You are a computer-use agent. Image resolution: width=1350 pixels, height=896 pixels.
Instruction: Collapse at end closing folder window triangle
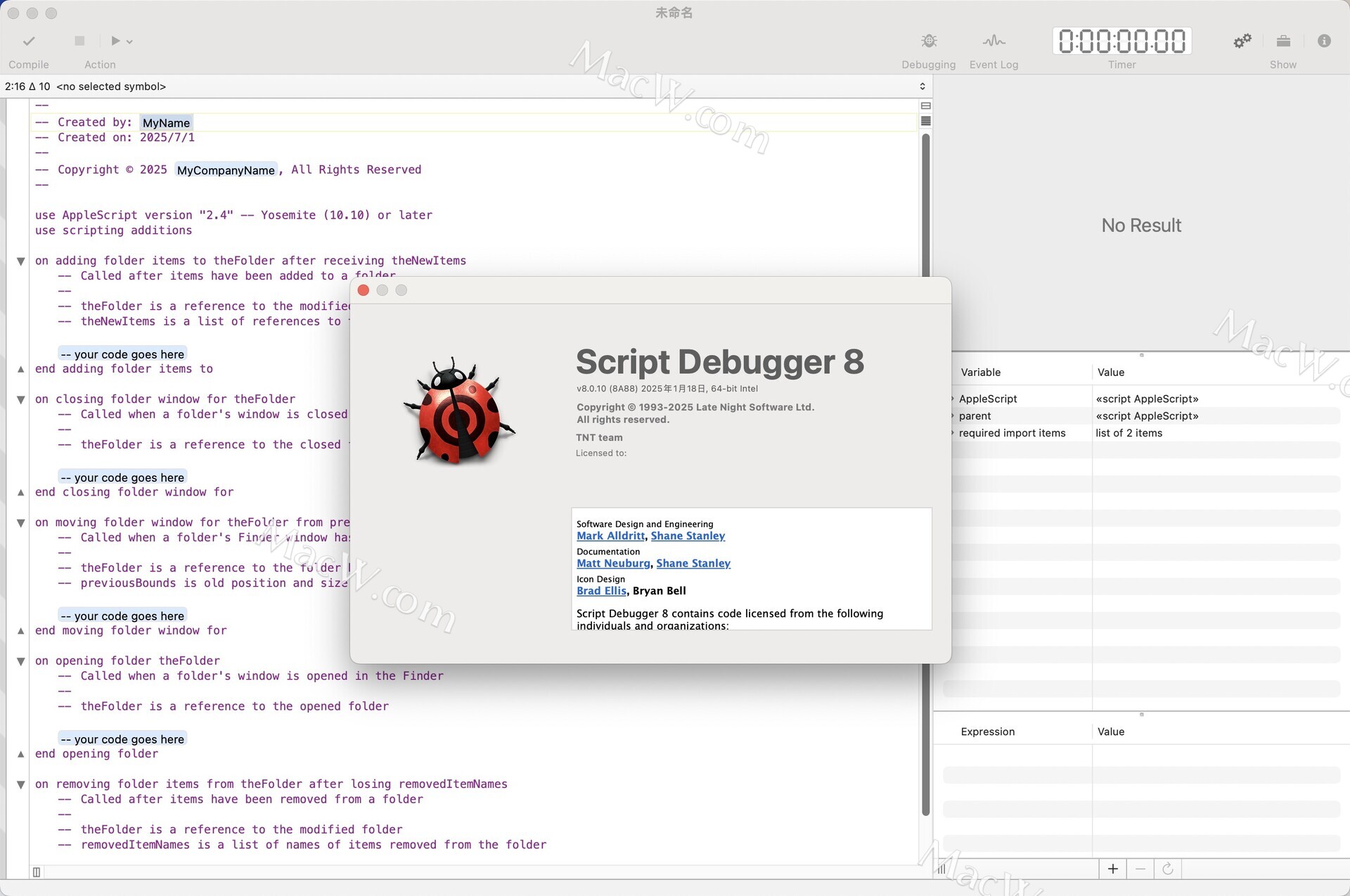21,493
